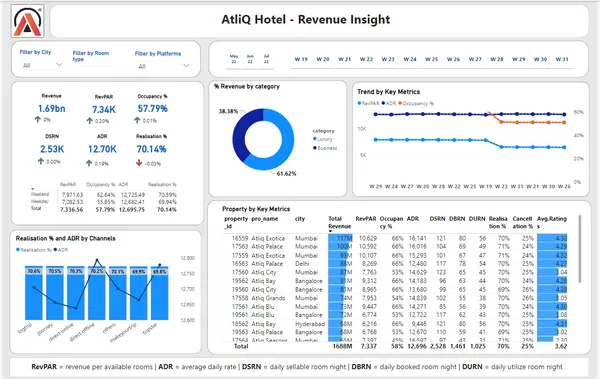Select week W 24 in the slicer
This screenshot has width=600, height=379.
click(x=410, y=59)
